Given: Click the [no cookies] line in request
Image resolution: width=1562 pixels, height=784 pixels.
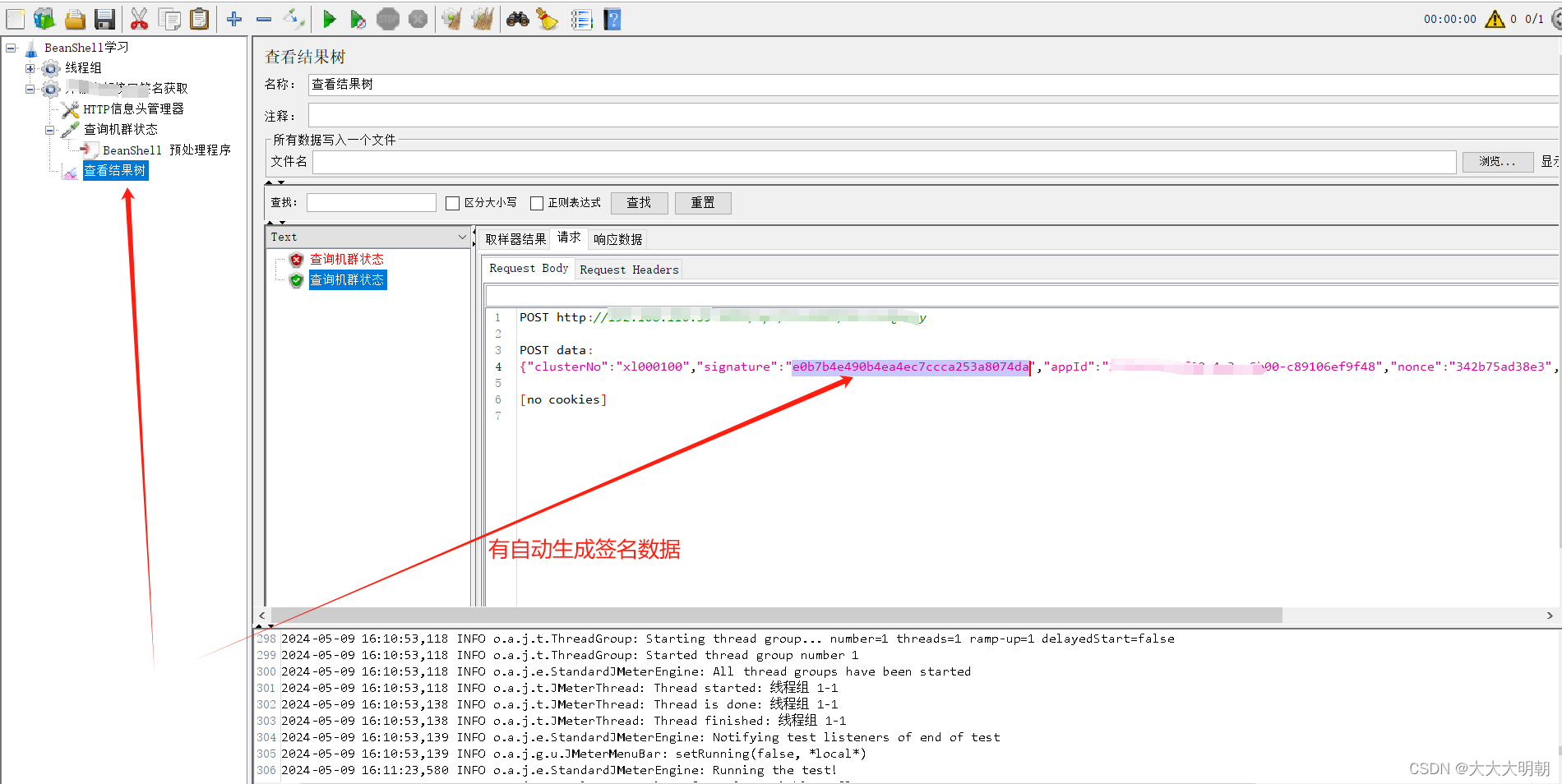Looking at the screenshot, I should point(563,399).
